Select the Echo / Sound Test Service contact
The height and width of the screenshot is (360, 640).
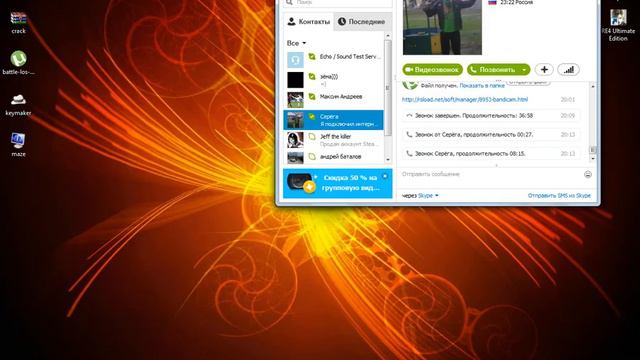coord(333,60)
